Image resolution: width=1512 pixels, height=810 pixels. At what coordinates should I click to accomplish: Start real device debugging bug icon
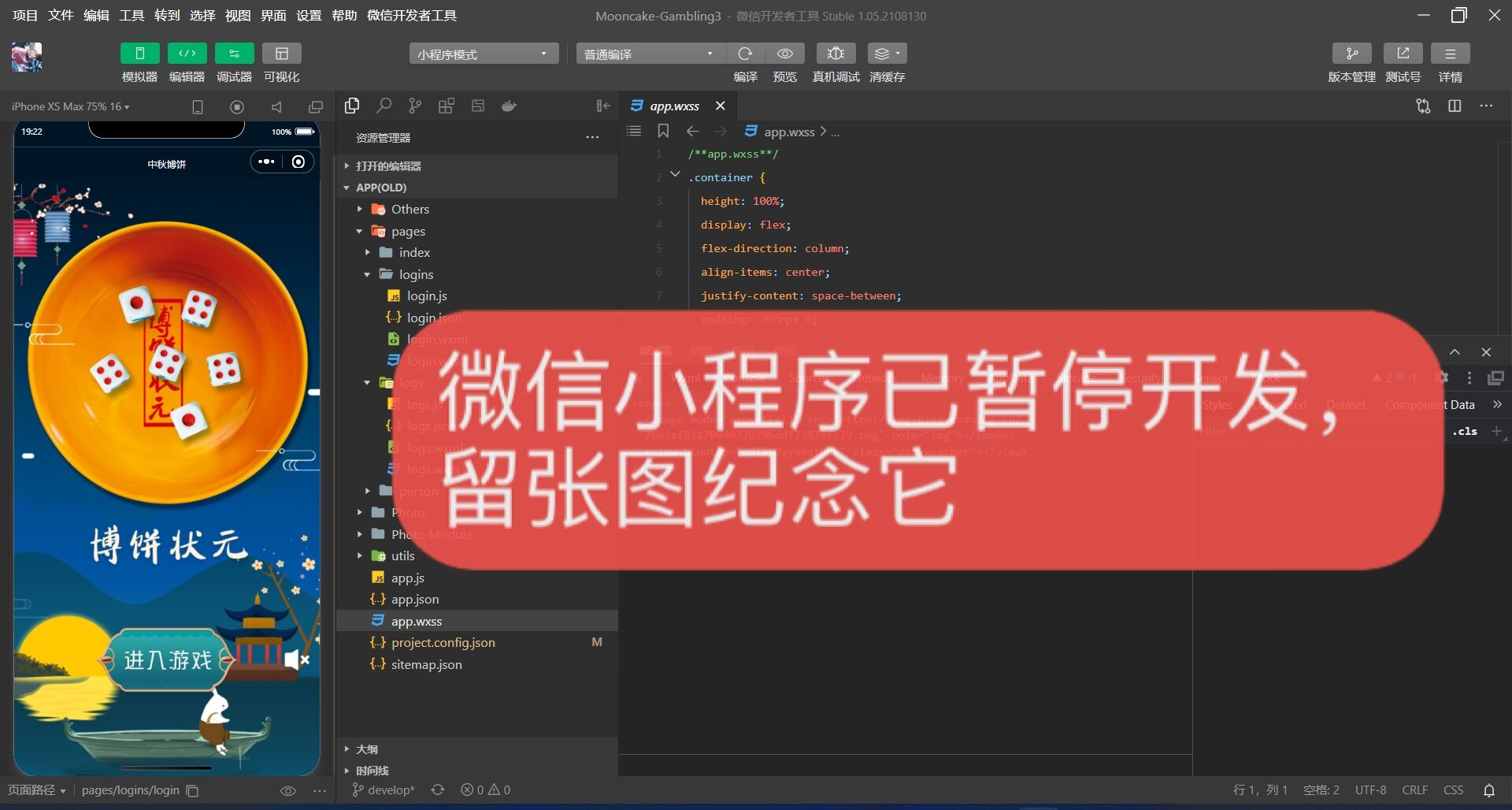(836, 54)
